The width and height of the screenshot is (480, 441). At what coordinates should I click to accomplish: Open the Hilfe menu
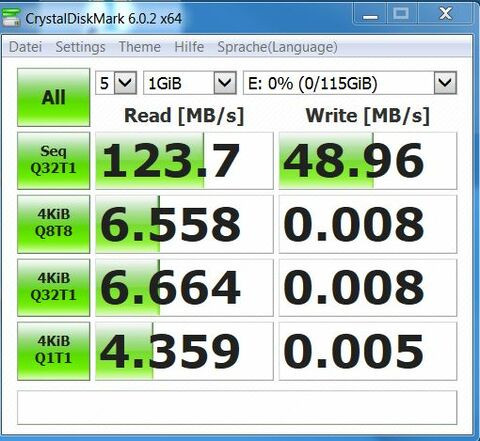pyautogui.click(x=189, y=47)
